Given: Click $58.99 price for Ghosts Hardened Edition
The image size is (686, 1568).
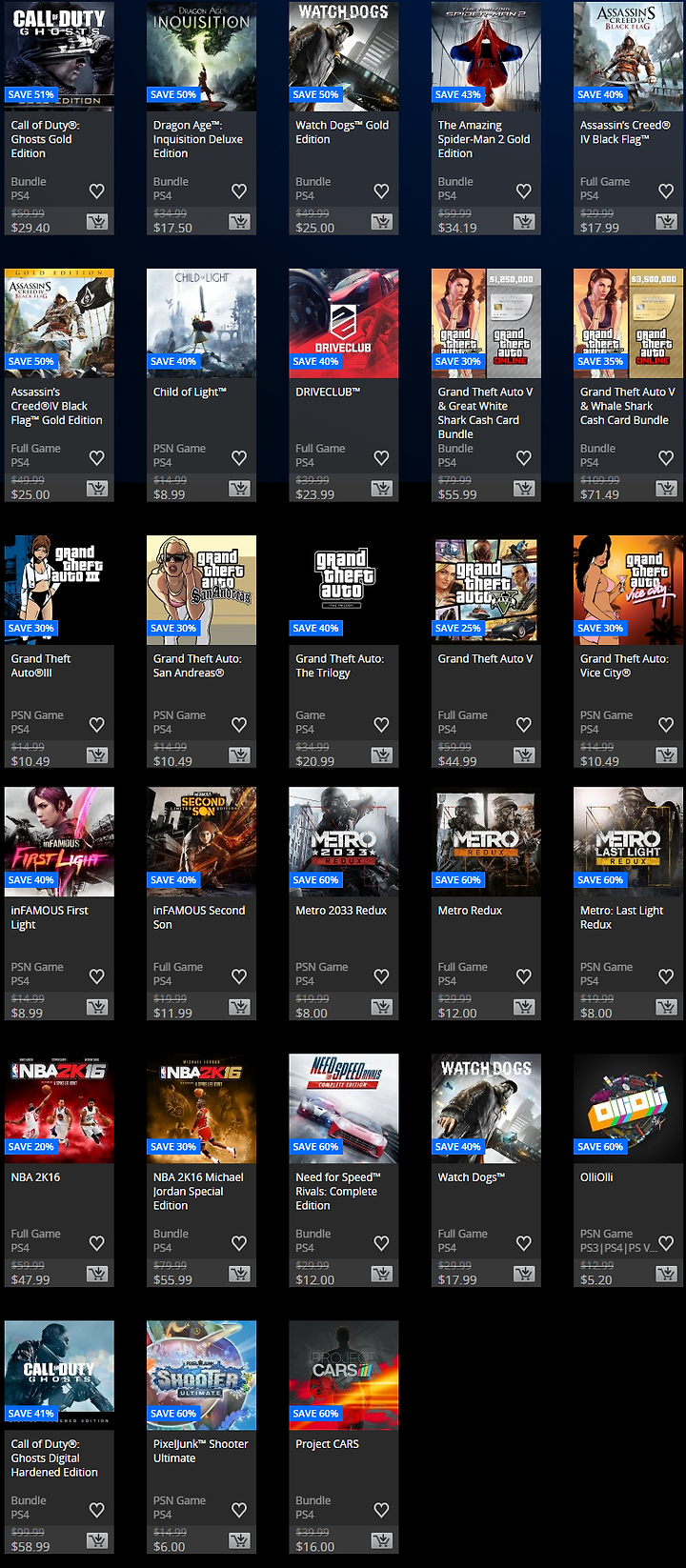Looking at the screenshot, I should point(30,1546).
